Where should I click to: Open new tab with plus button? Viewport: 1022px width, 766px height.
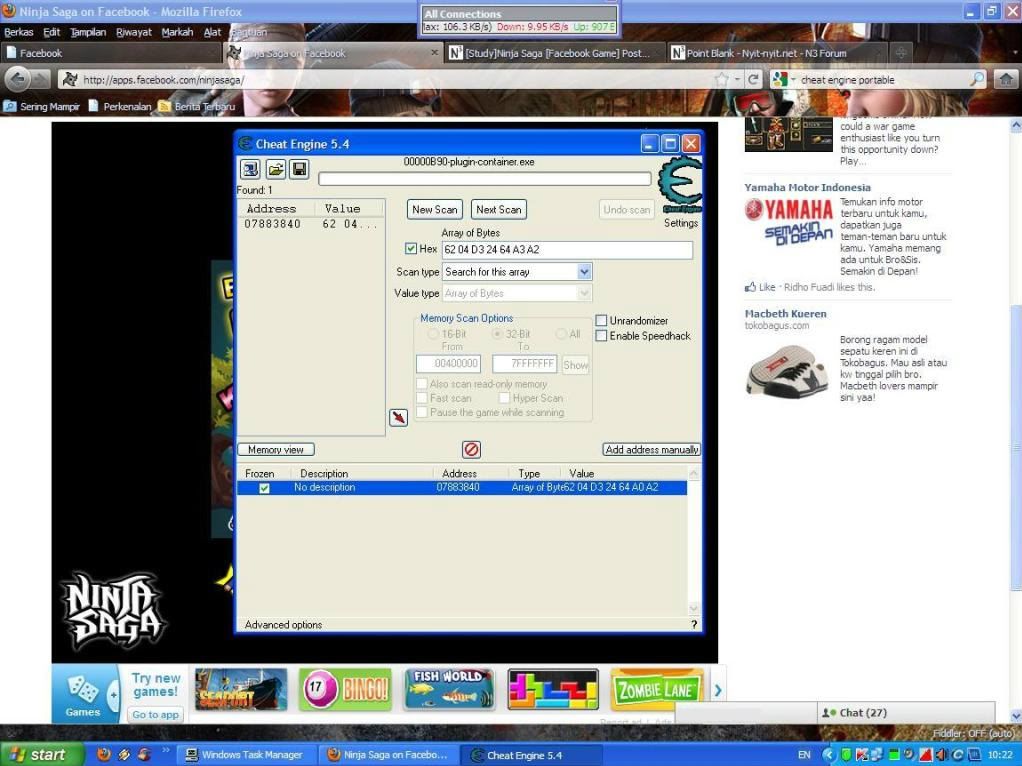(x=901, y=53)
